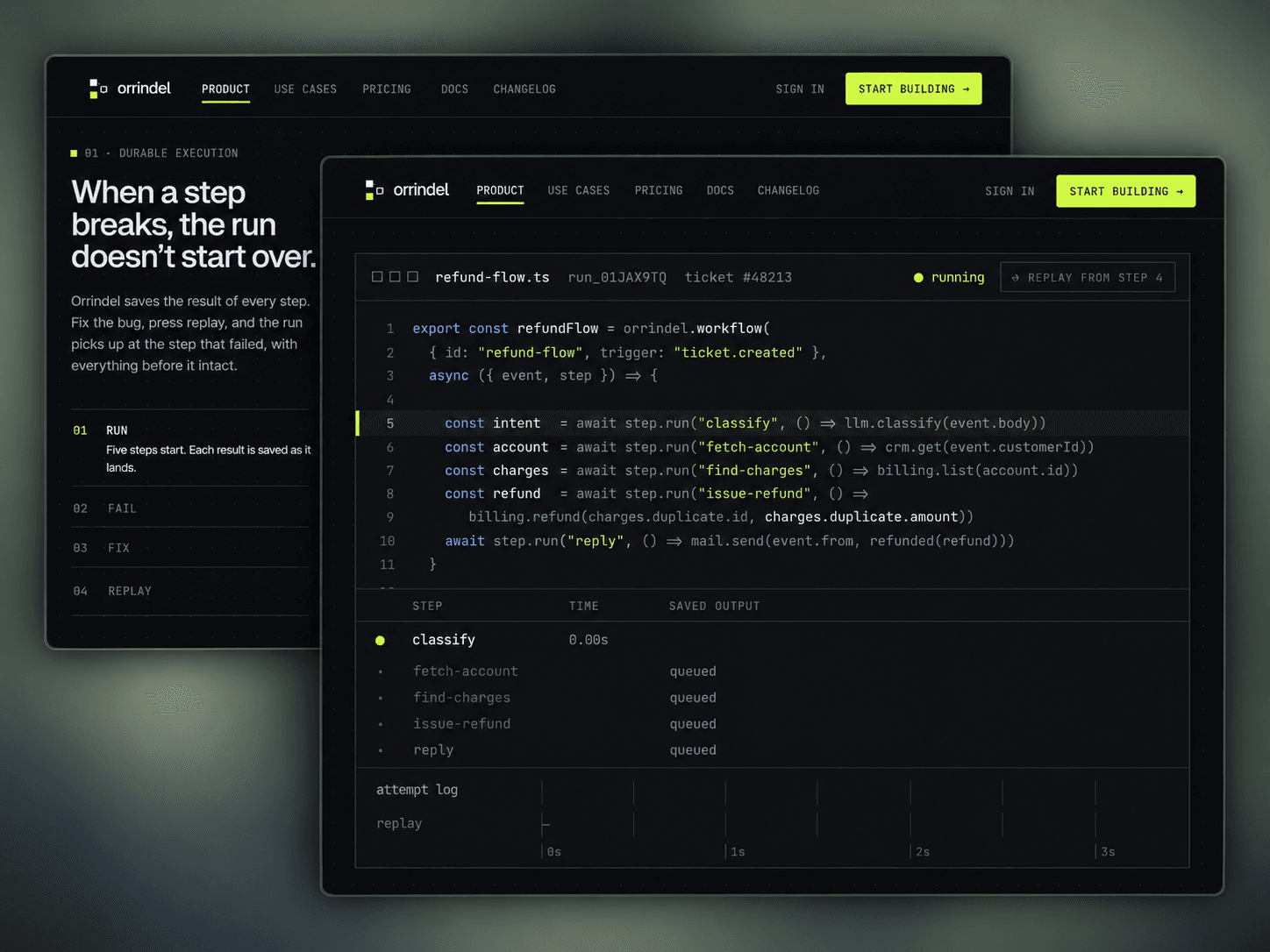Click the run_01JAX9TQ run identifier
This screenshot has height=952, width=1270.
(x=617, y=277)
